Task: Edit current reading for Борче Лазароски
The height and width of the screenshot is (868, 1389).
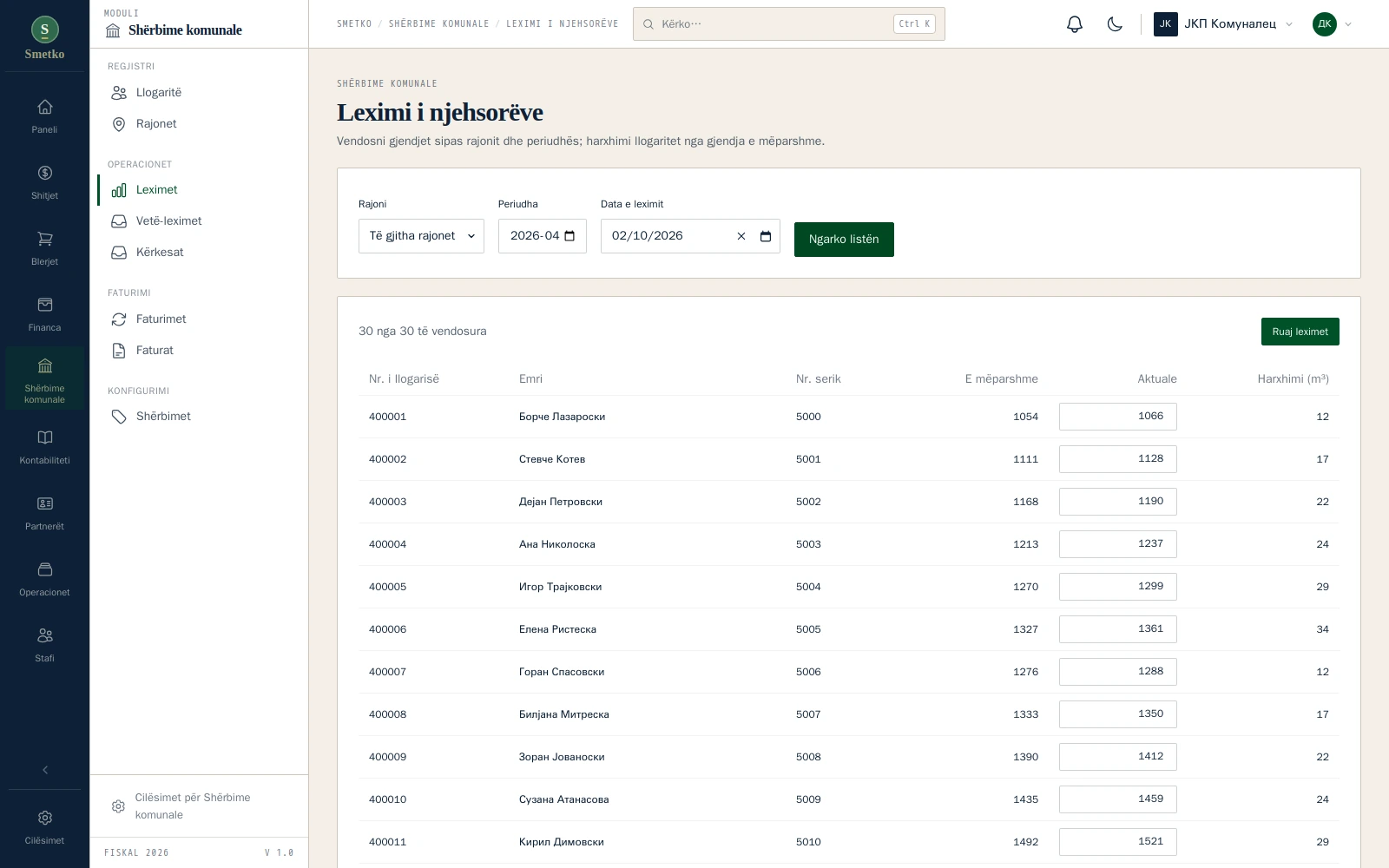Action: [1117, 417]
